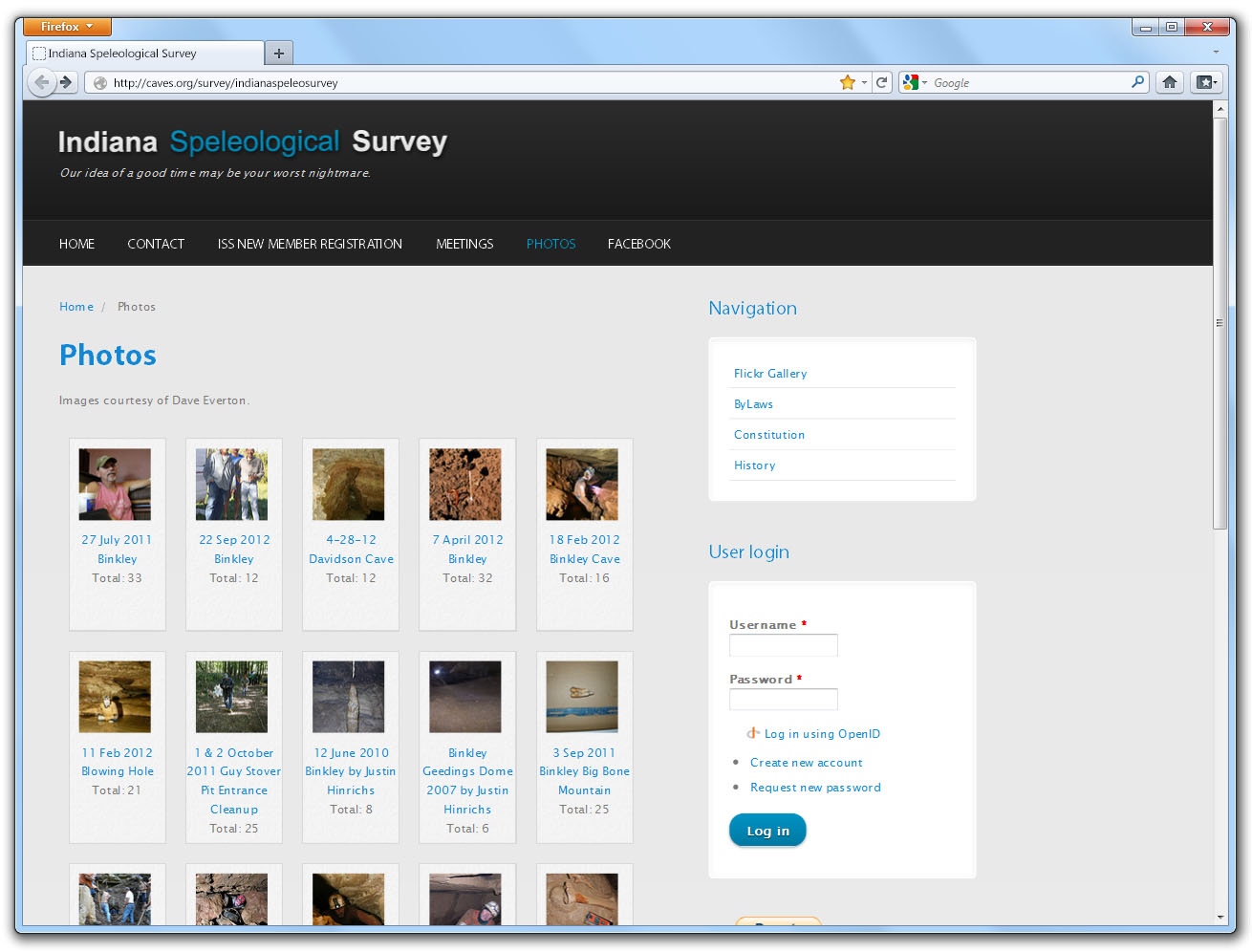Click the Google search engine icon

point(911,82)
